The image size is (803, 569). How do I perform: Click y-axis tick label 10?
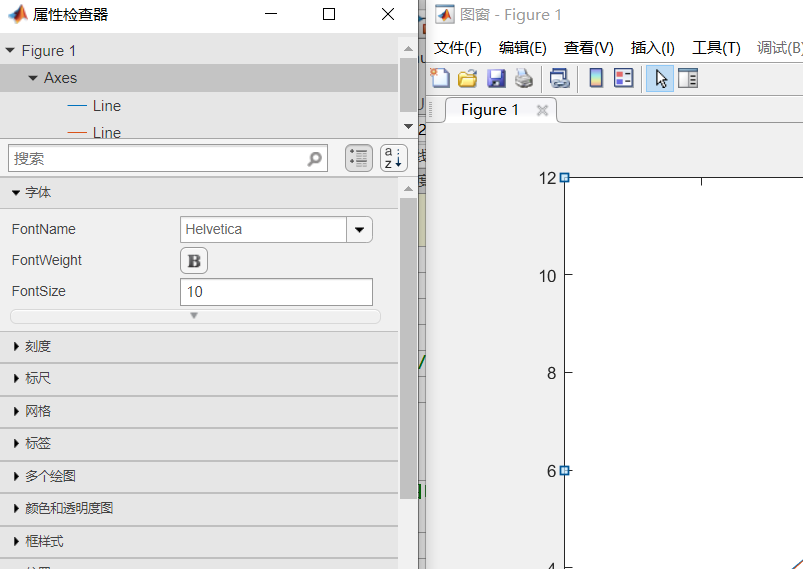click(547, 277)
